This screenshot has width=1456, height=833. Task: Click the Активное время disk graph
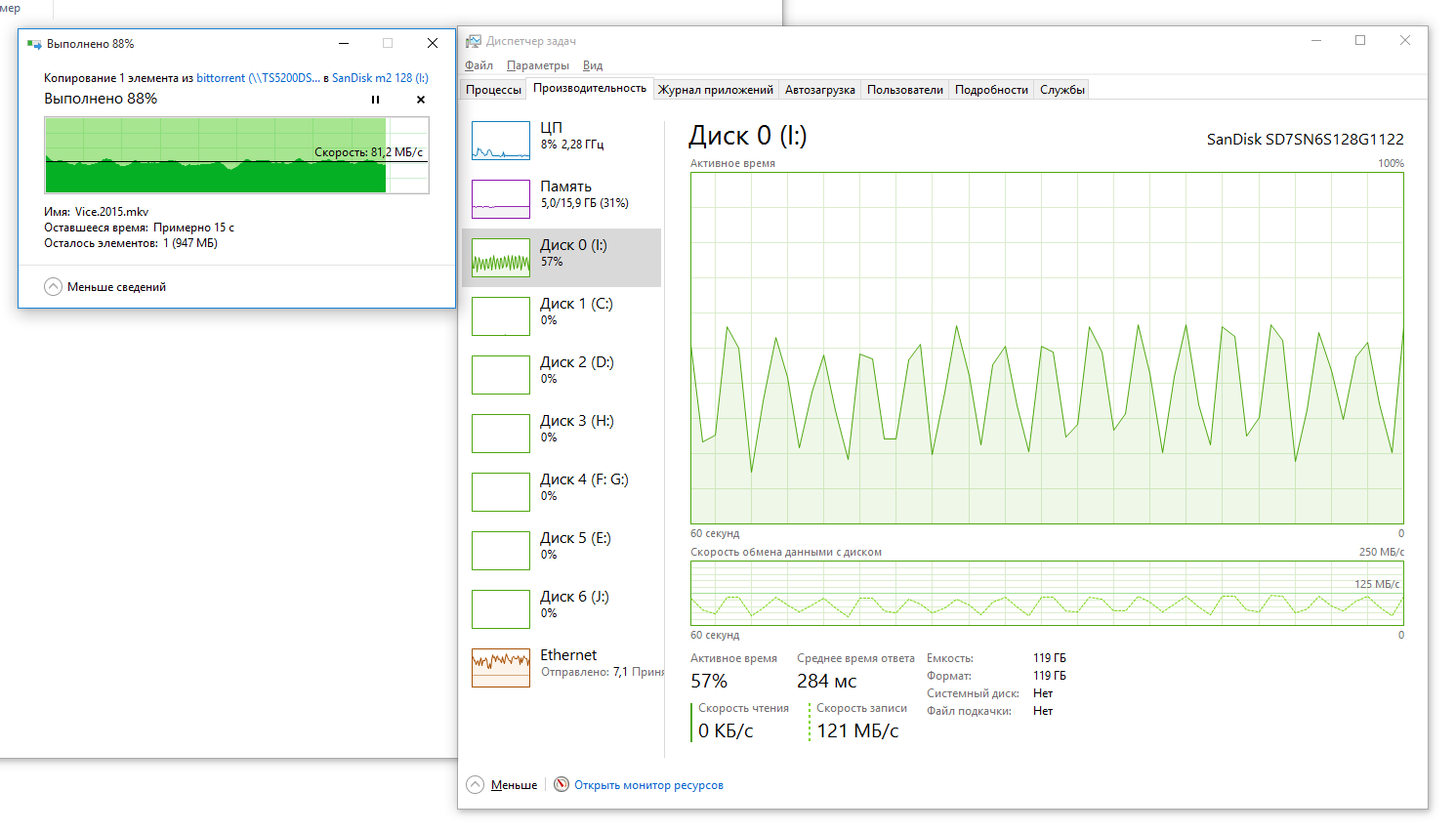(x=1047, y=349)
